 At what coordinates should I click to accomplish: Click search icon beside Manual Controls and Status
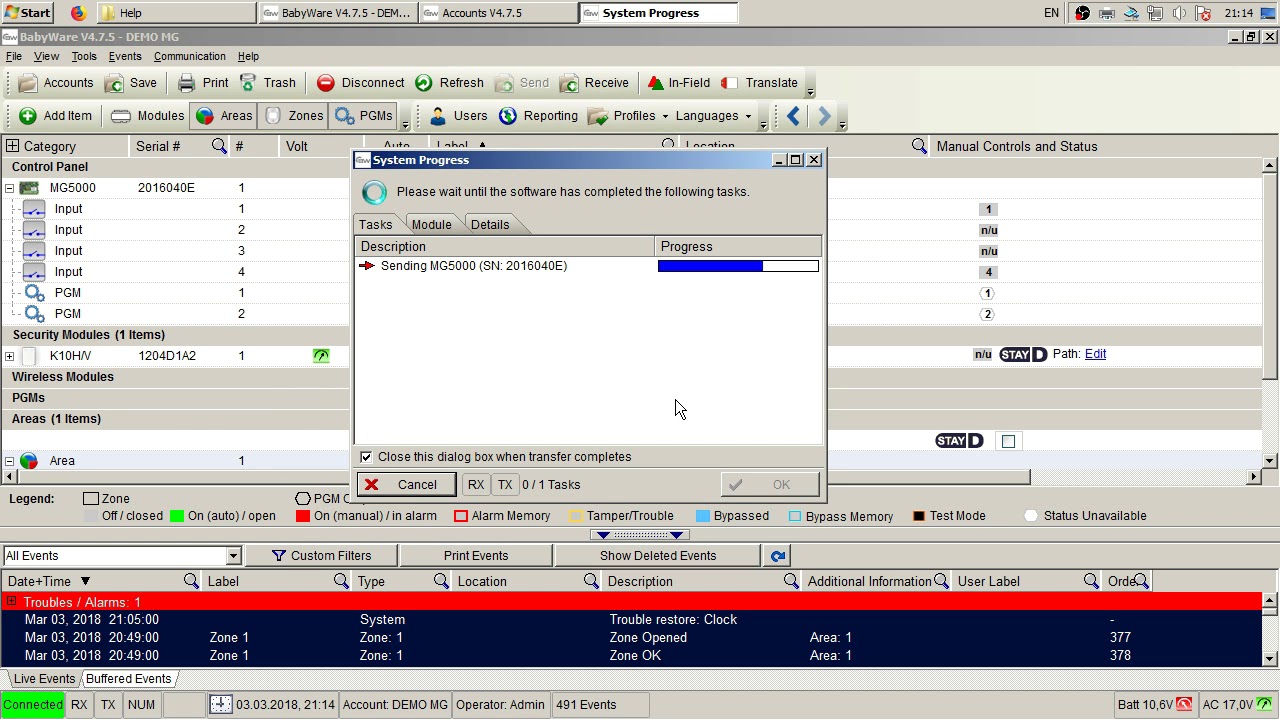(x=919, y=146)
